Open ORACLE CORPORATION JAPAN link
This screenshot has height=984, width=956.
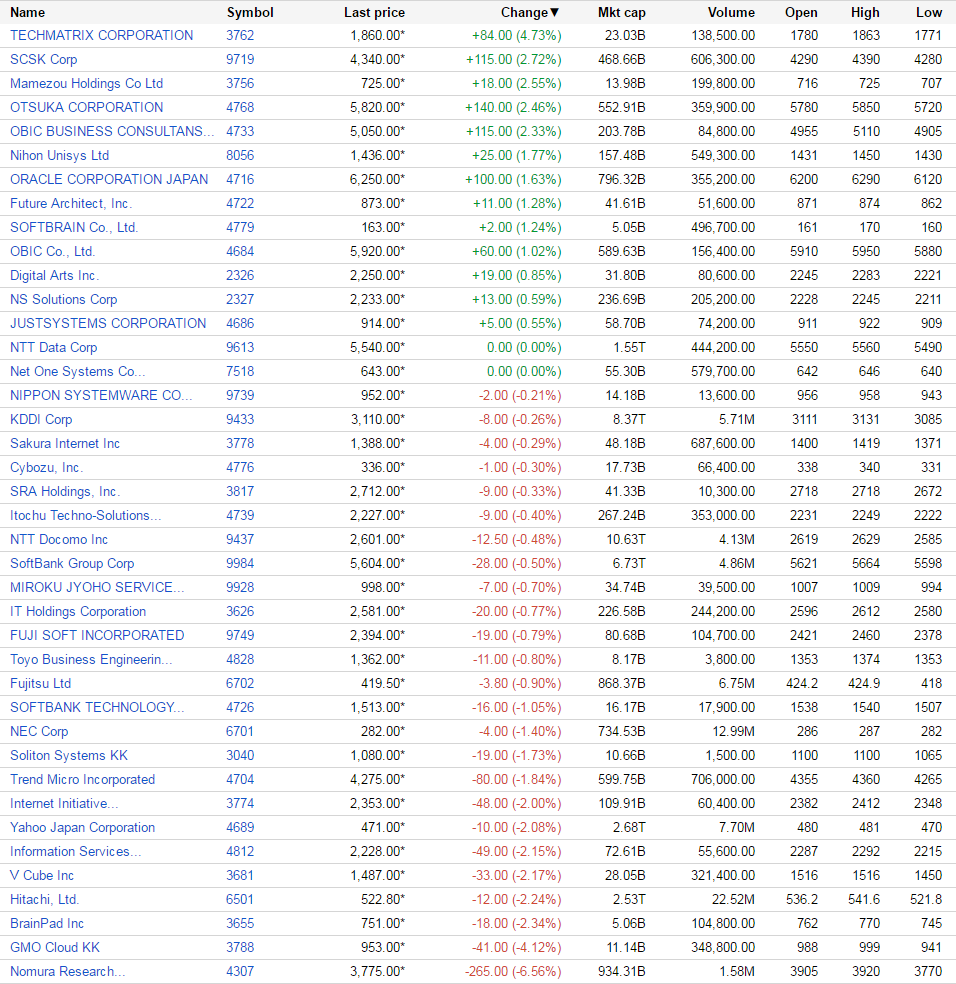click(109, 179)
